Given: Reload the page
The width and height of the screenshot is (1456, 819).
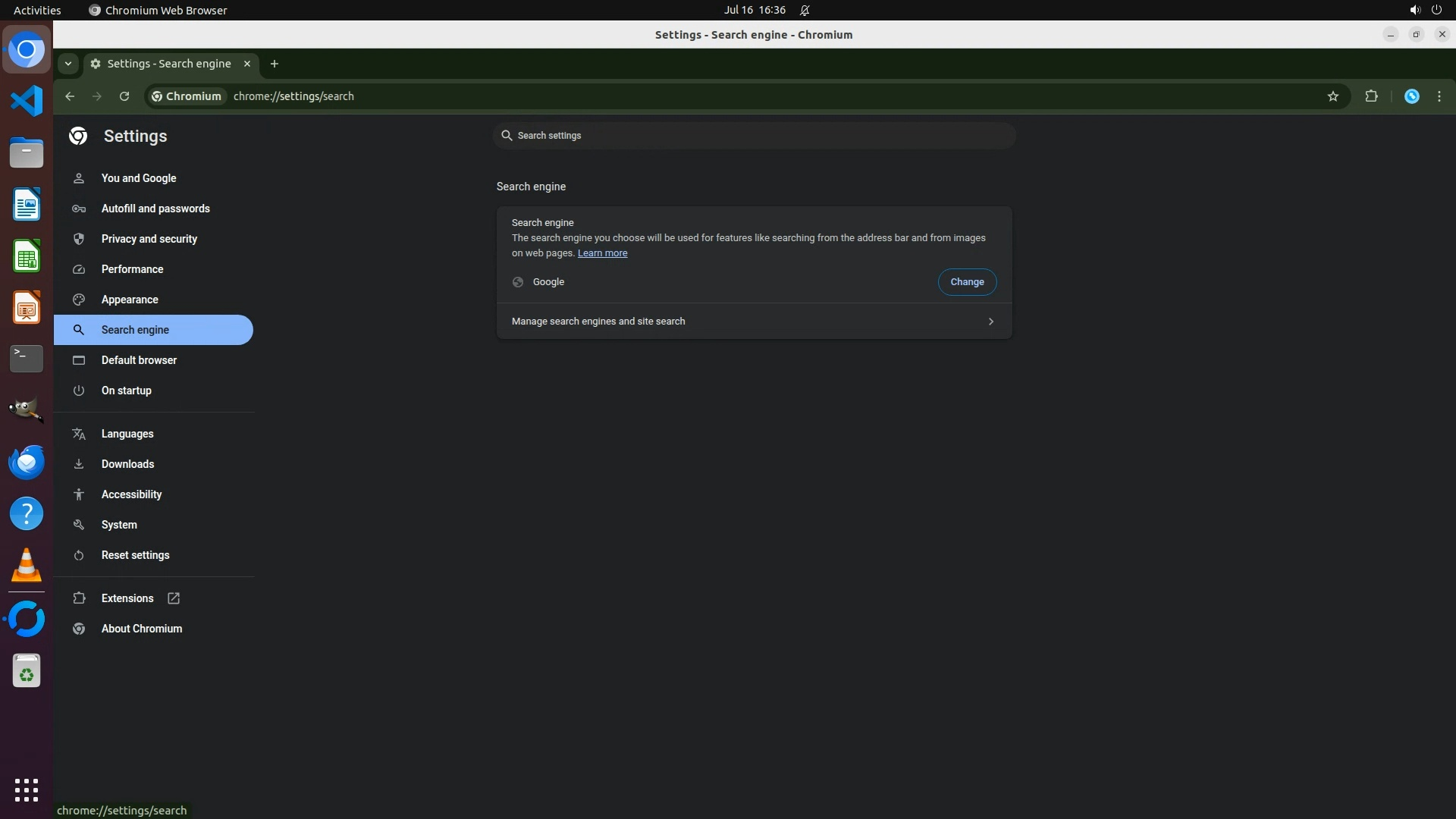Looking at the screenshot, I should tap(124, 96).
